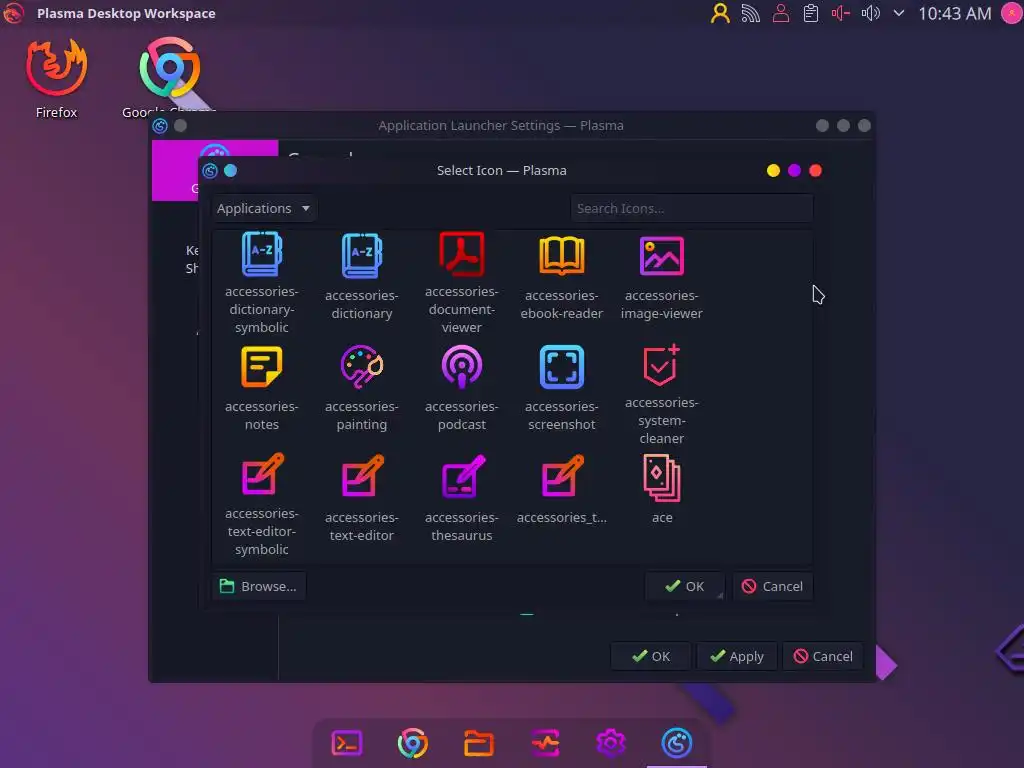Select the accessories-notes icon
Viewport: 1024px width, 768px height.
pos(261,366)
